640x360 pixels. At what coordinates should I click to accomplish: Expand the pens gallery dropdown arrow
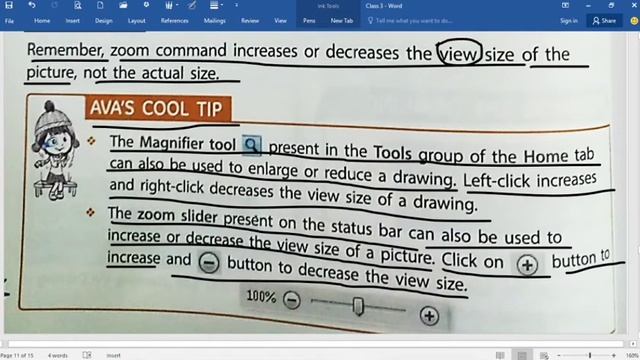click(177, 5)
